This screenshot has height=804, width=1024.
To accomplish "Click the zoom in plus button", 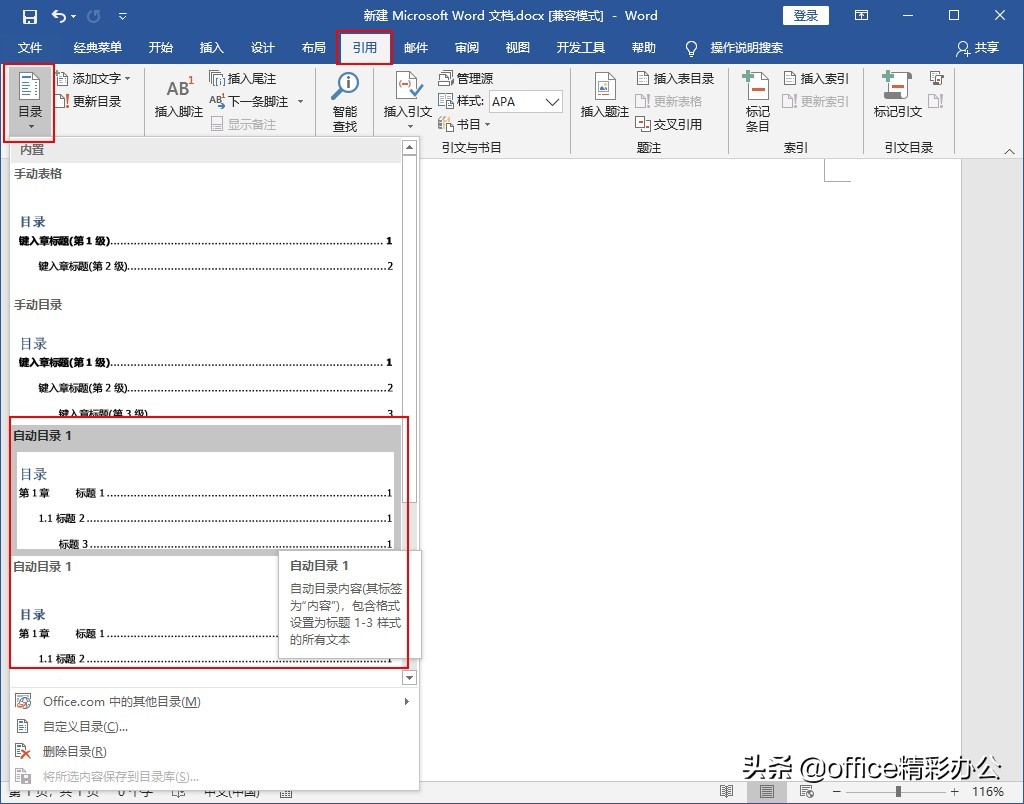I will [x=955, y=792].
